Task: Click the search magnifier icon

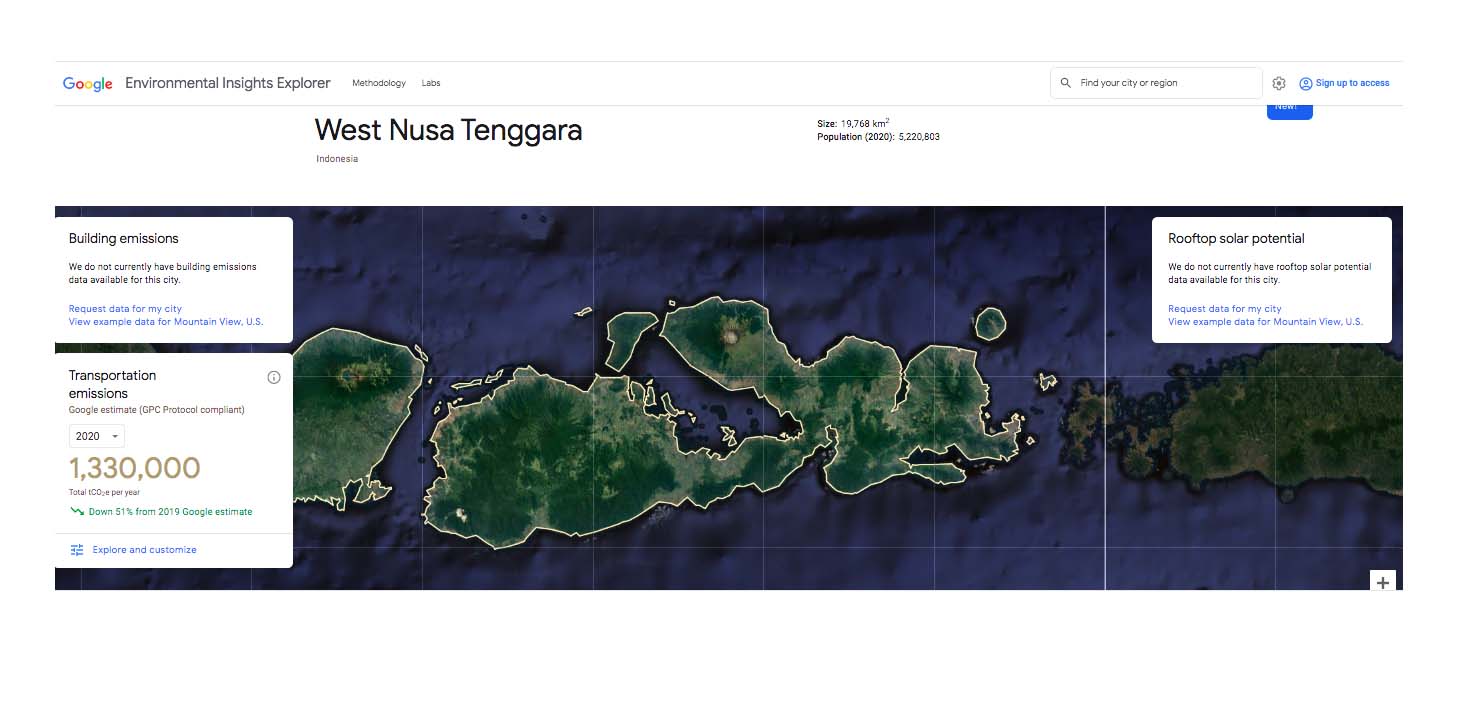Action: click(x=1065, y=83)
